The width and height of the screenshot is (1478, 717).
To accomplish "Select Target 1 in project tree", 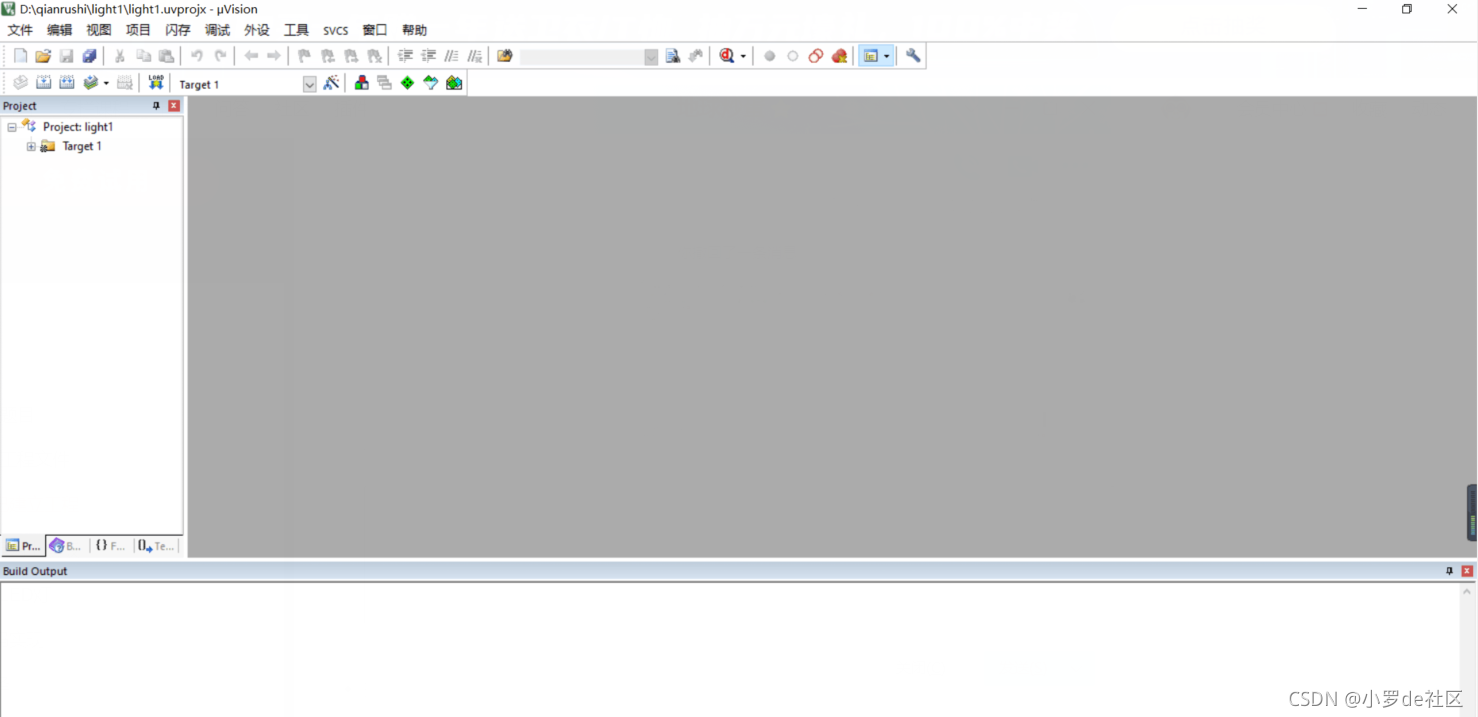I will click(x=82, y=146).
